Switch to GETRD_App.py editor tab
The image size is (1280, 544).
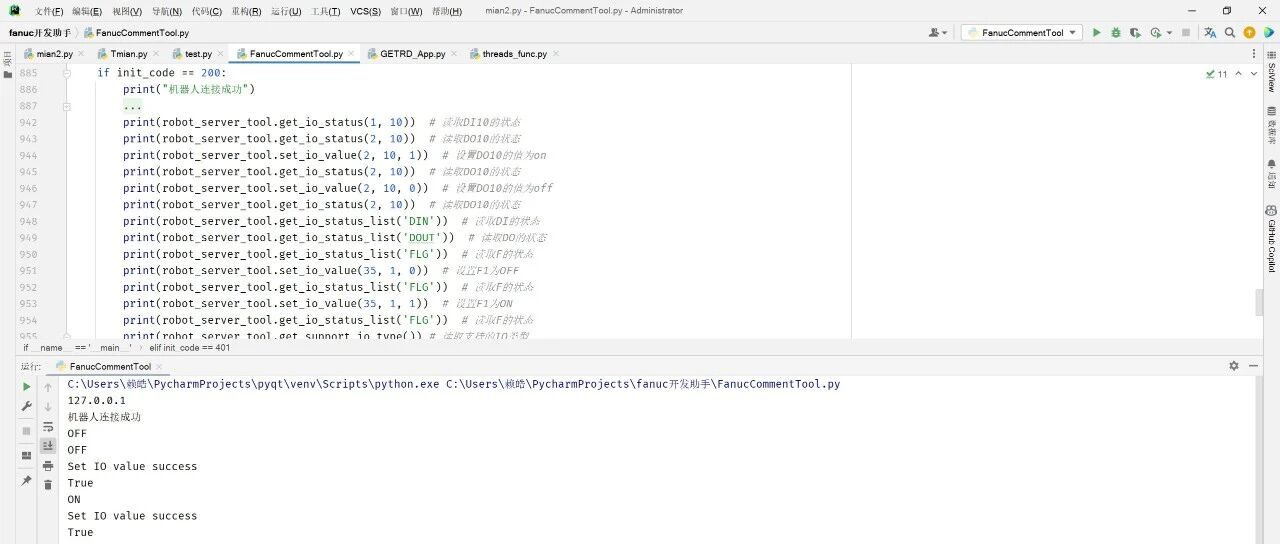412,54
